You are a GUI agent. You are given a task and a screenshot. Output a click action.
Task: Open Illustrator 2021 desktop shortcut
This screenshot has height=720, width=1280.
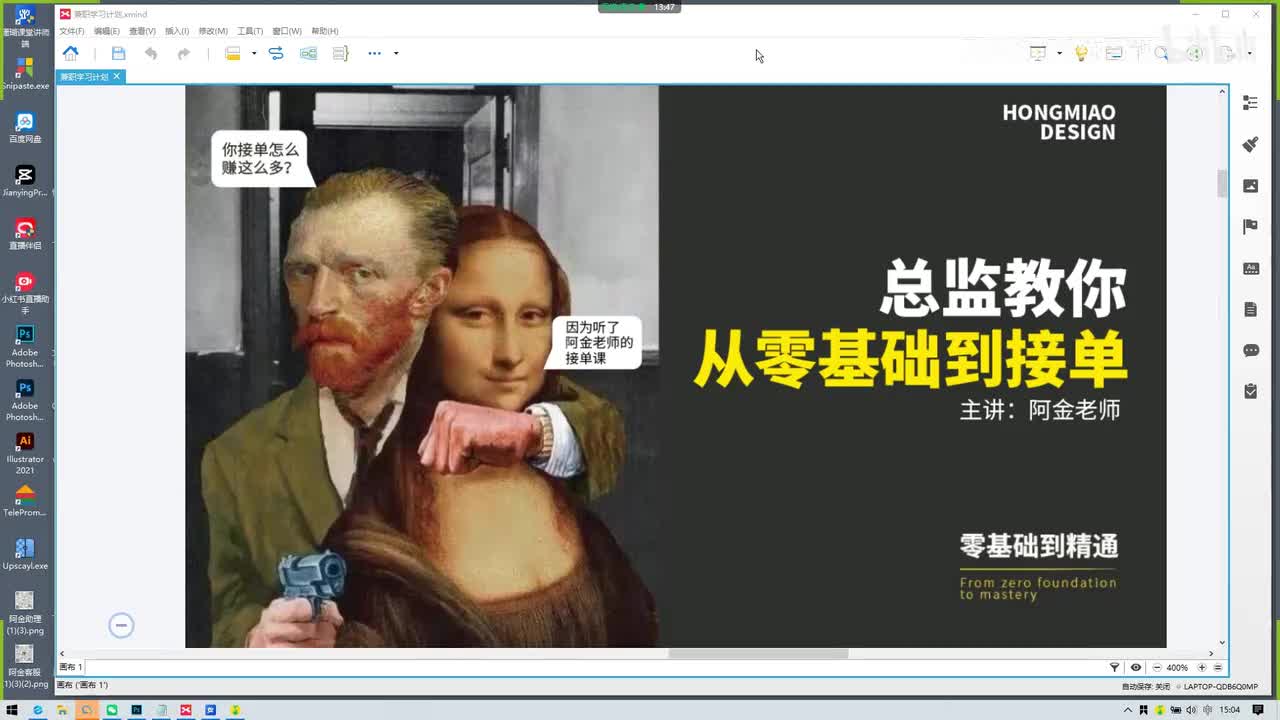(25, 453)
